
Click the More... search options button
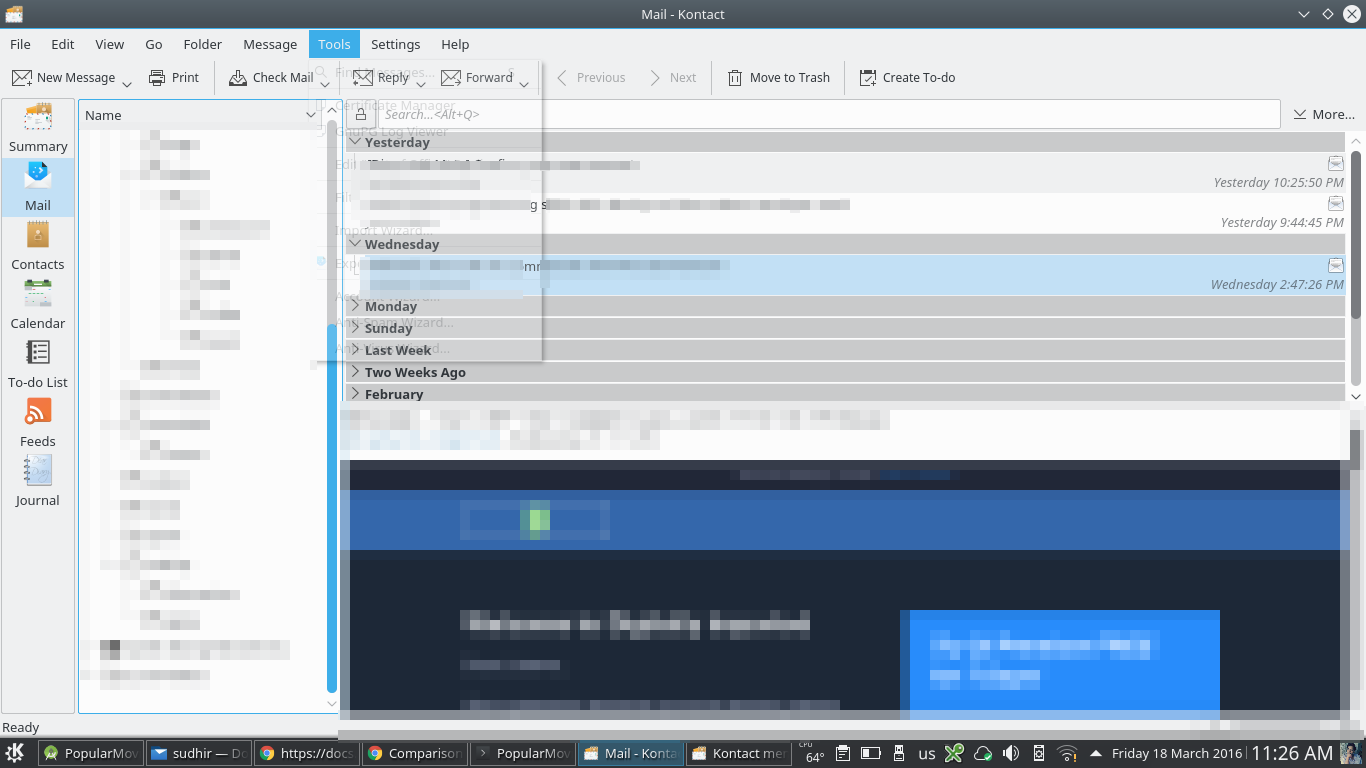[x=1324, y=114]
